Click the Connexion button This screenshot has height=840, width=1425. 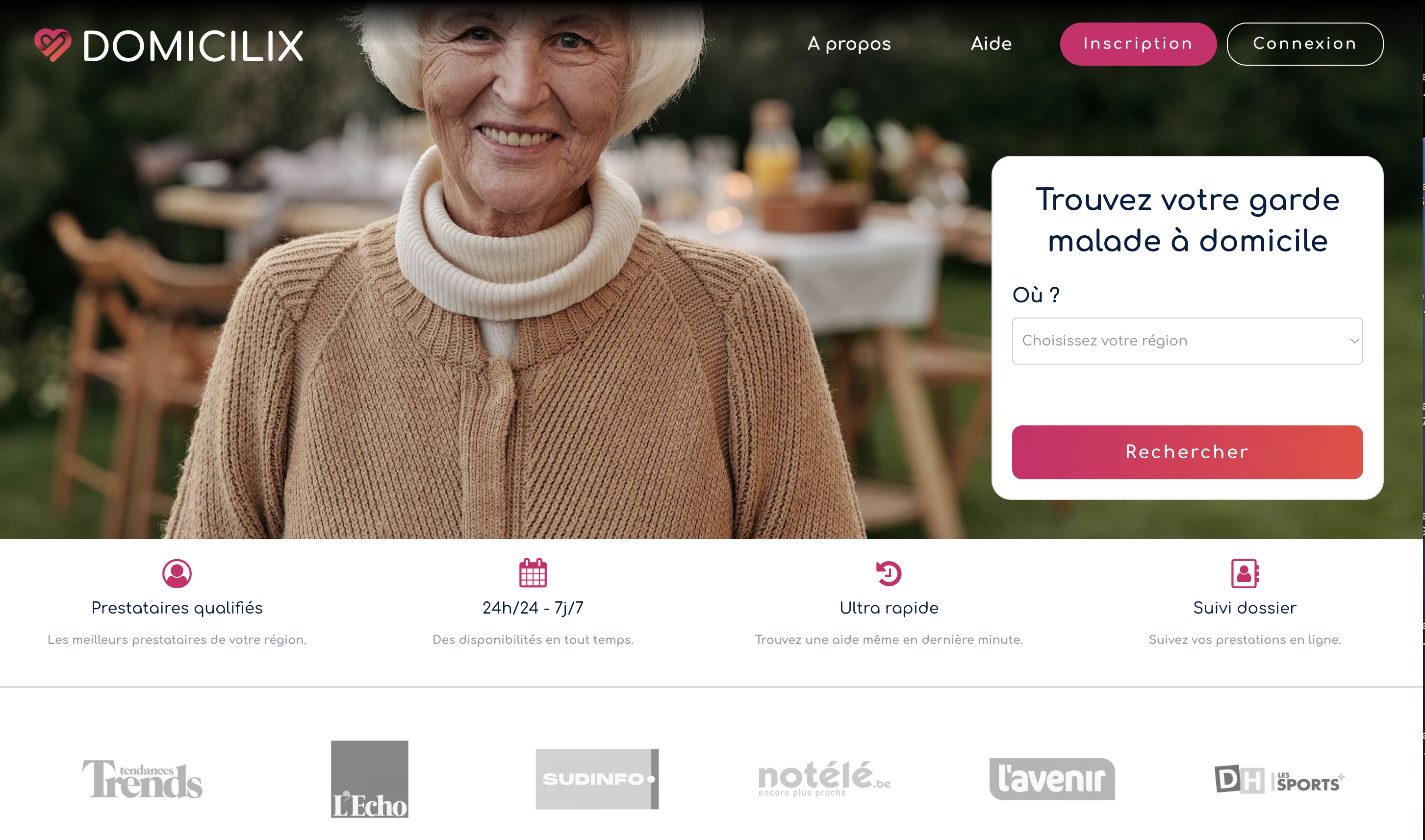[1304, 44]
